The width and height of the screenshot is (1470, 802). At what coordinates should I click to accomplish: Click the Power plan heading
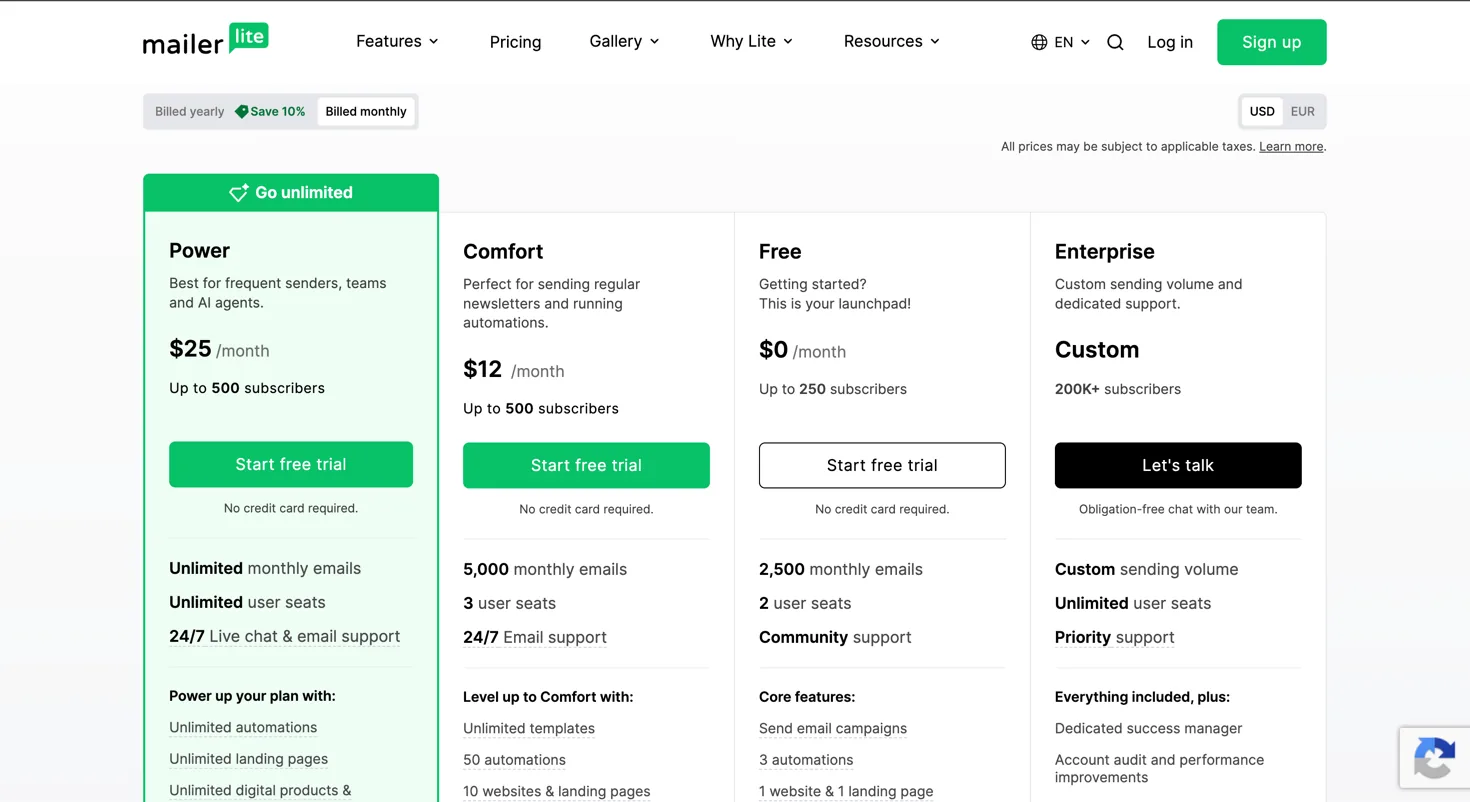[199, 250]
